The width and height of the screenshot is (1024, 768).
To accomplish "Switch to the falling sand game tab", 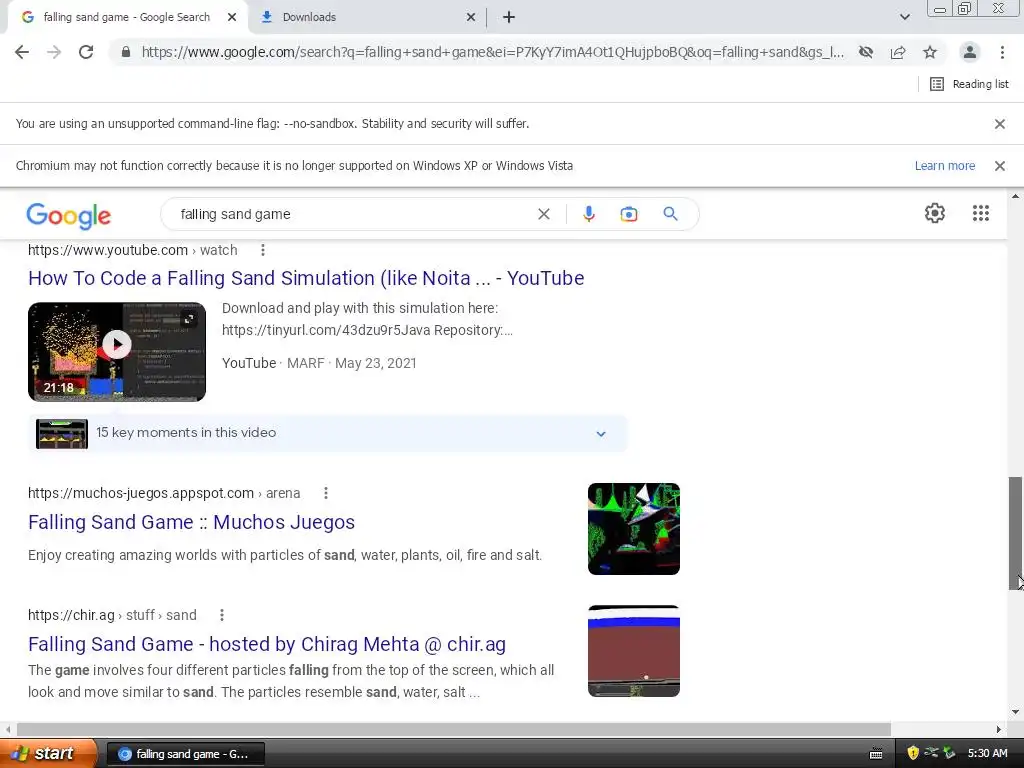I will point(127,18).
